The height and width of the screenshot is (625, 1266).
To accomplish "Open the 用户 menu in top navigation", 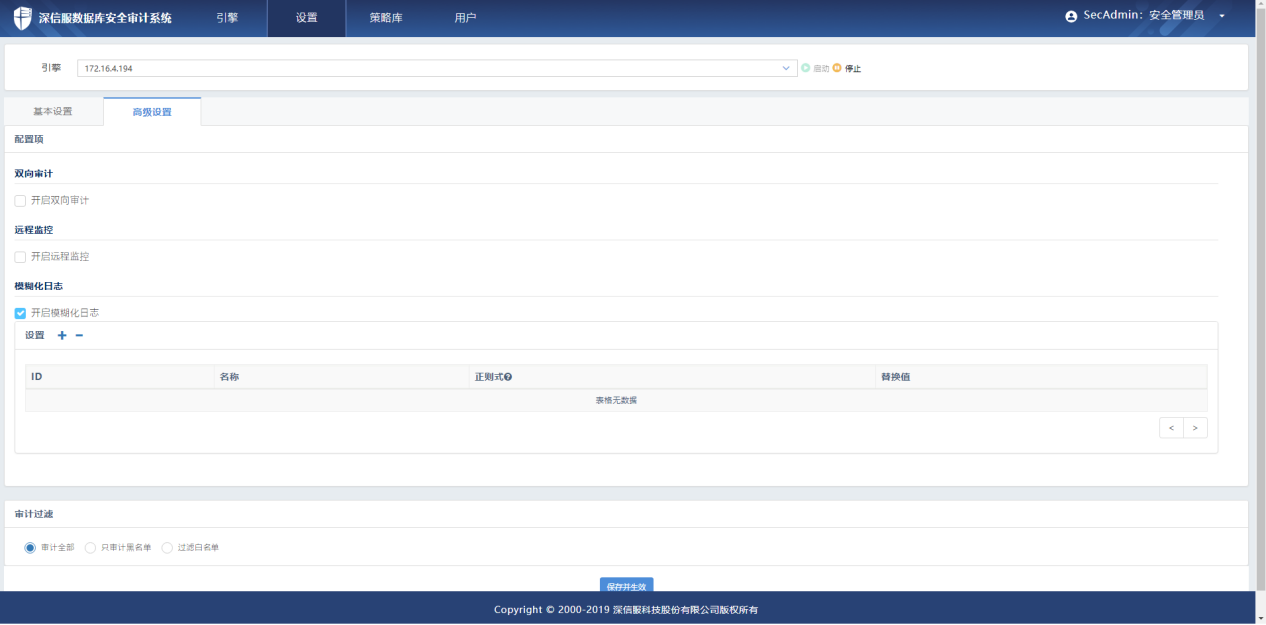I will (465, 18).
